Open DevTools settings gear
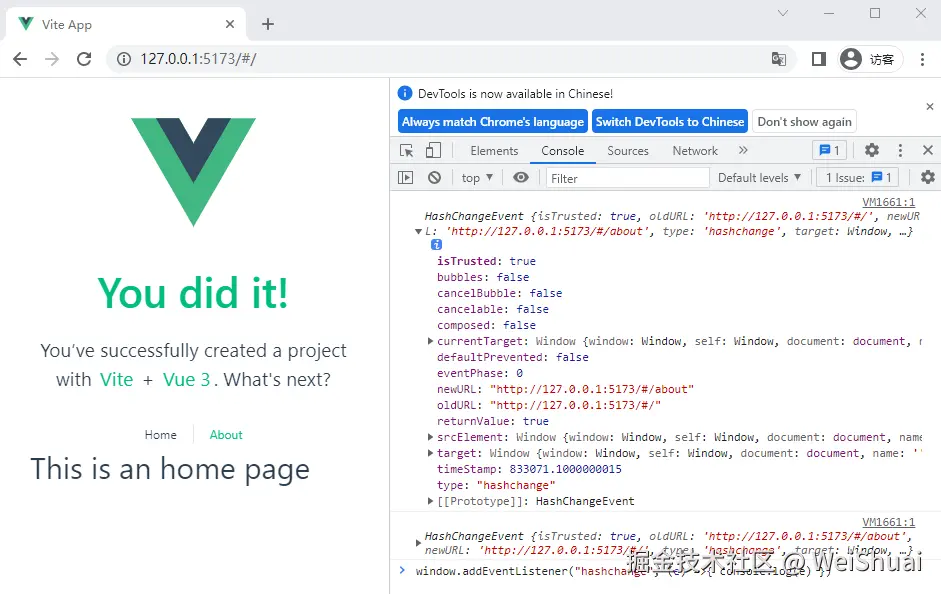Screen dimensions: 941x594 (871, 150)
